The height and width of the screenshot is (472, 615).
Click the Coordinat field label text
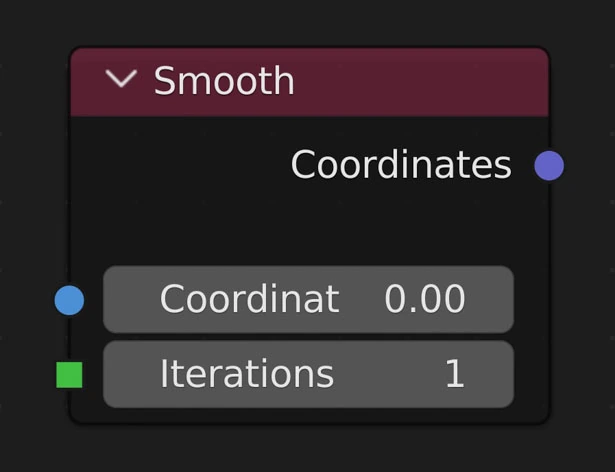click(x=249, y=299)
